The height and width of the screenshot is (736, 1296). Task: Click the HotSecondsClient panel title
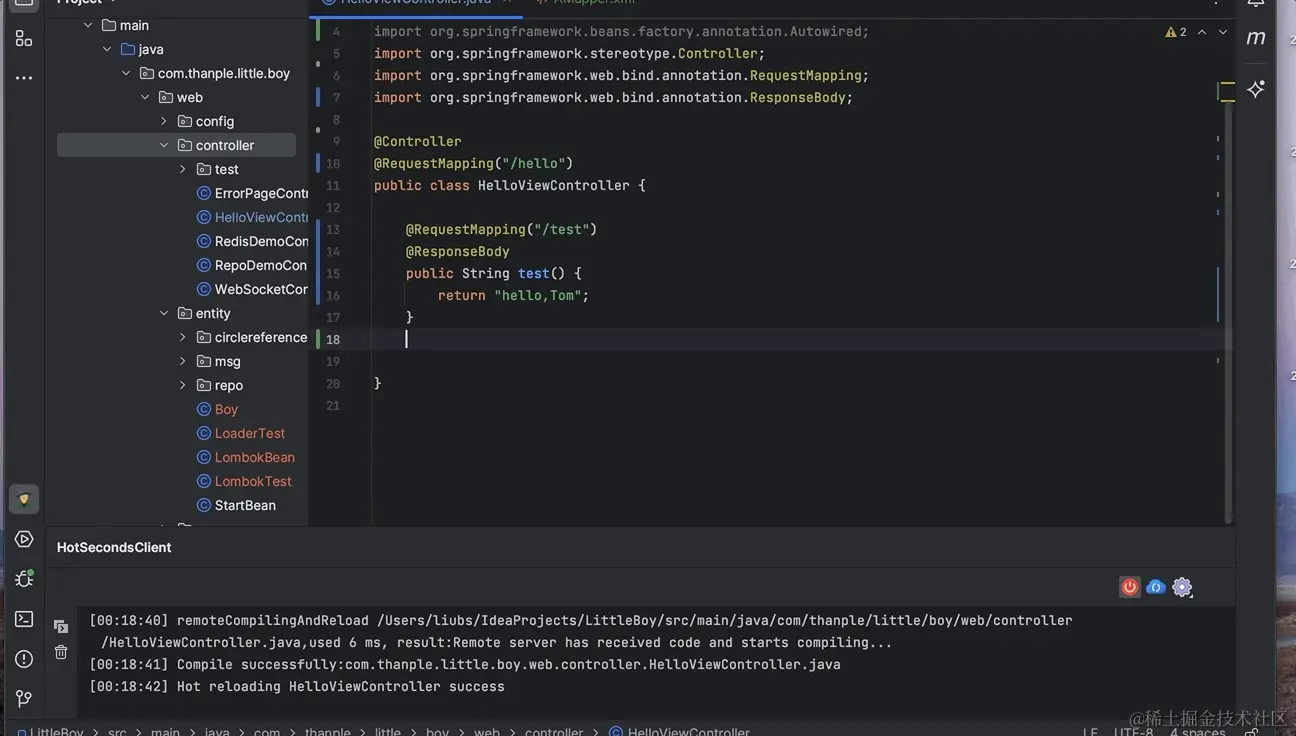click(114, 547)
